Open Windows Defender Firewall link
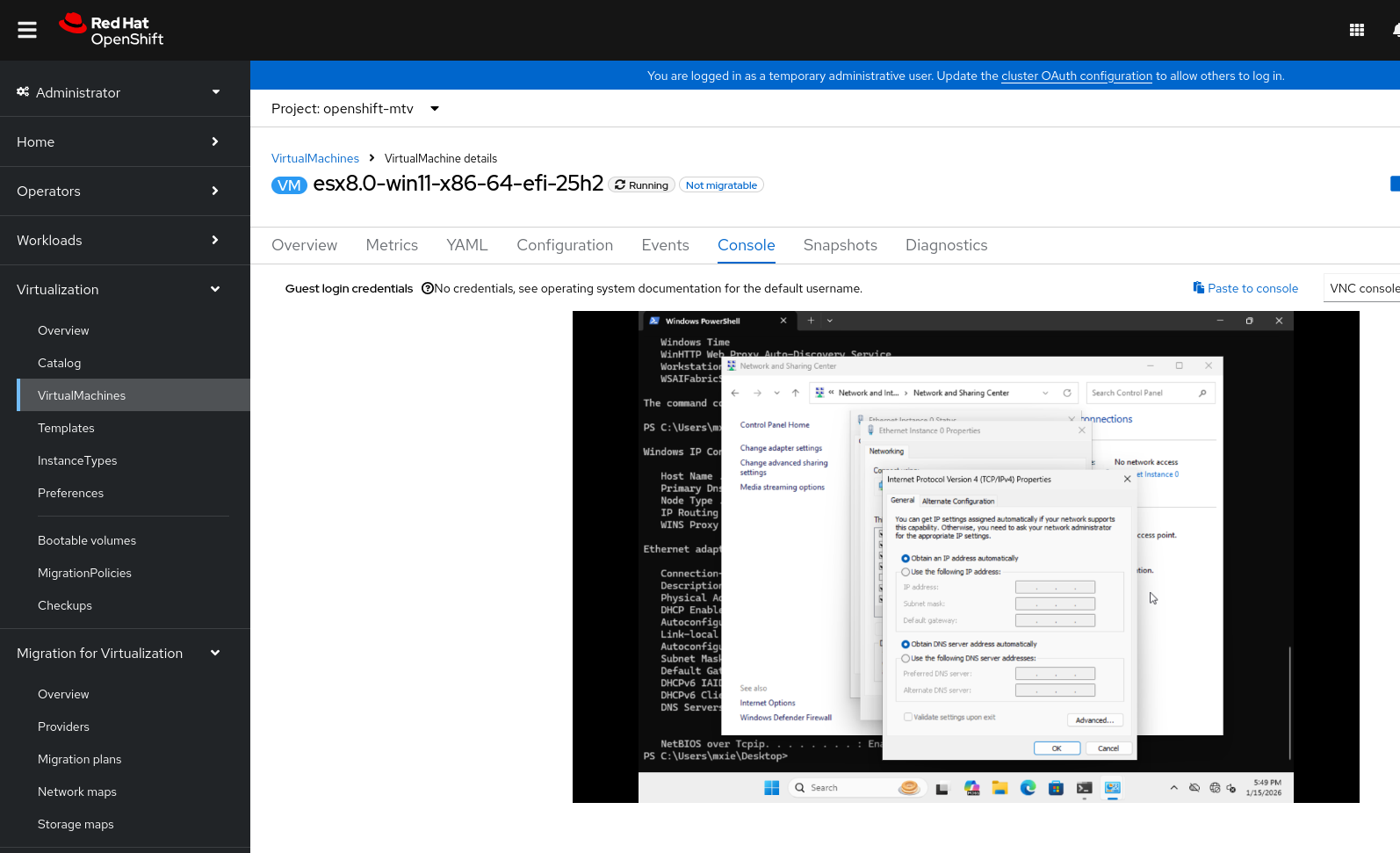1400x853 pixels. (785, 718)
